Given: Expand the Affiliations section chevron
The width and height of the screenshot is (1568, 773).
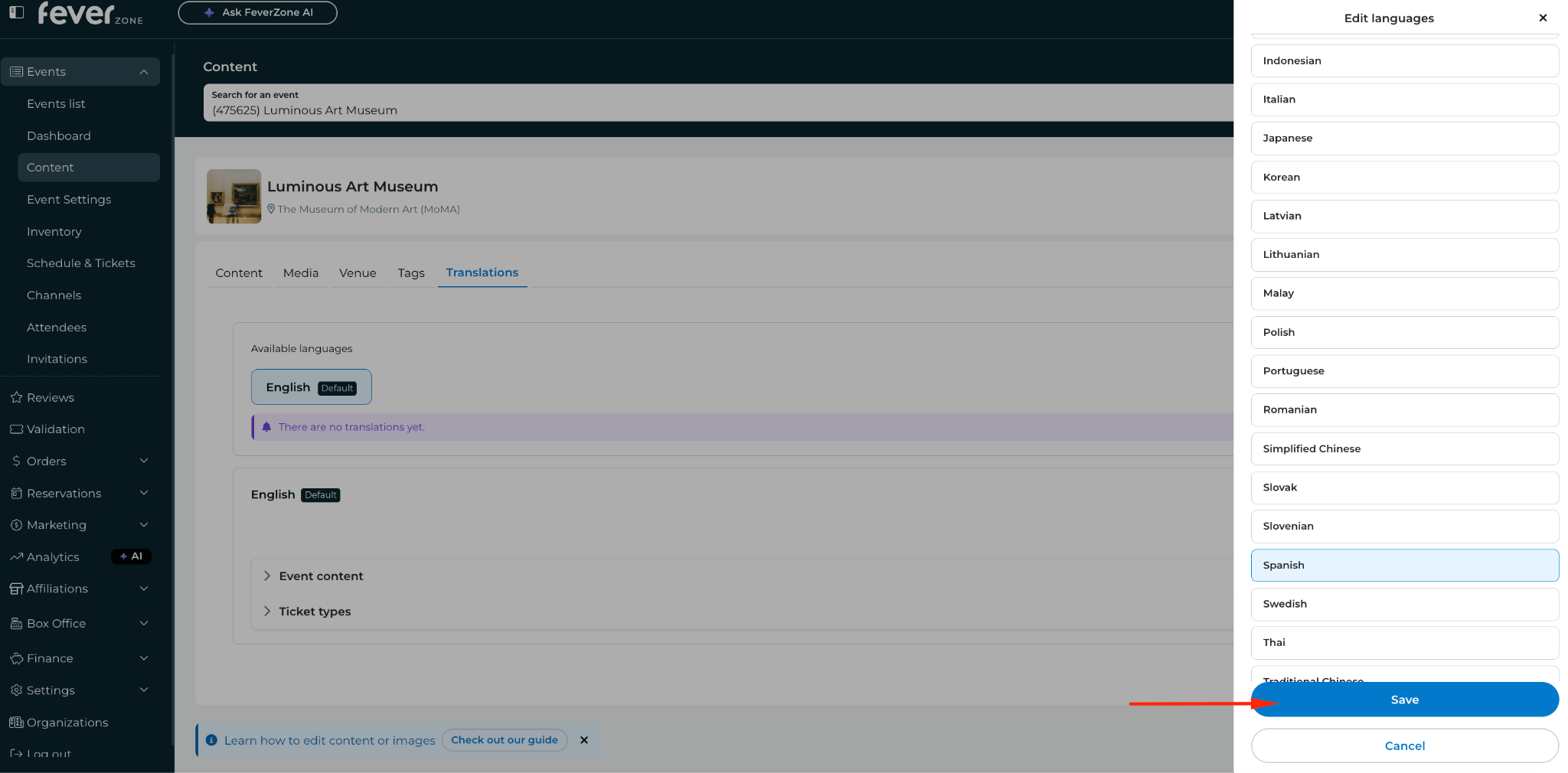Looking at the screenshot, I should (x=144, y=589).
